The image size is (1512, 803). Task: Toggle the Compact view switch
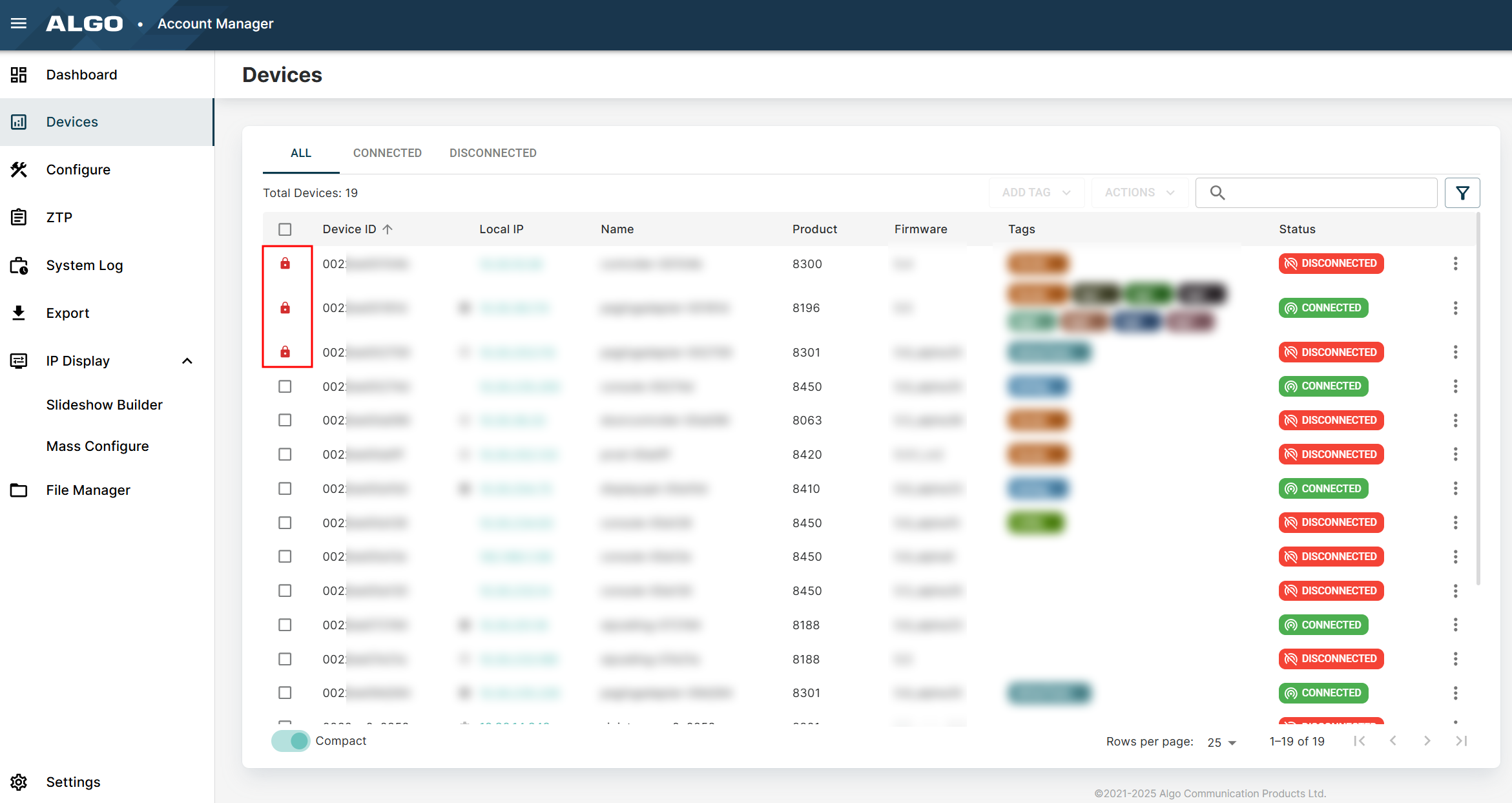(291, 741)
